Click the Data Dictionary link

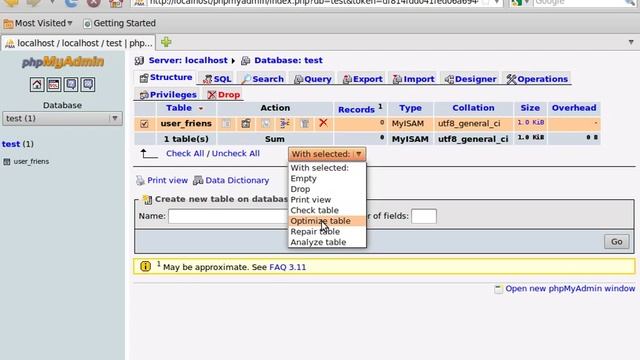(237, 180)
